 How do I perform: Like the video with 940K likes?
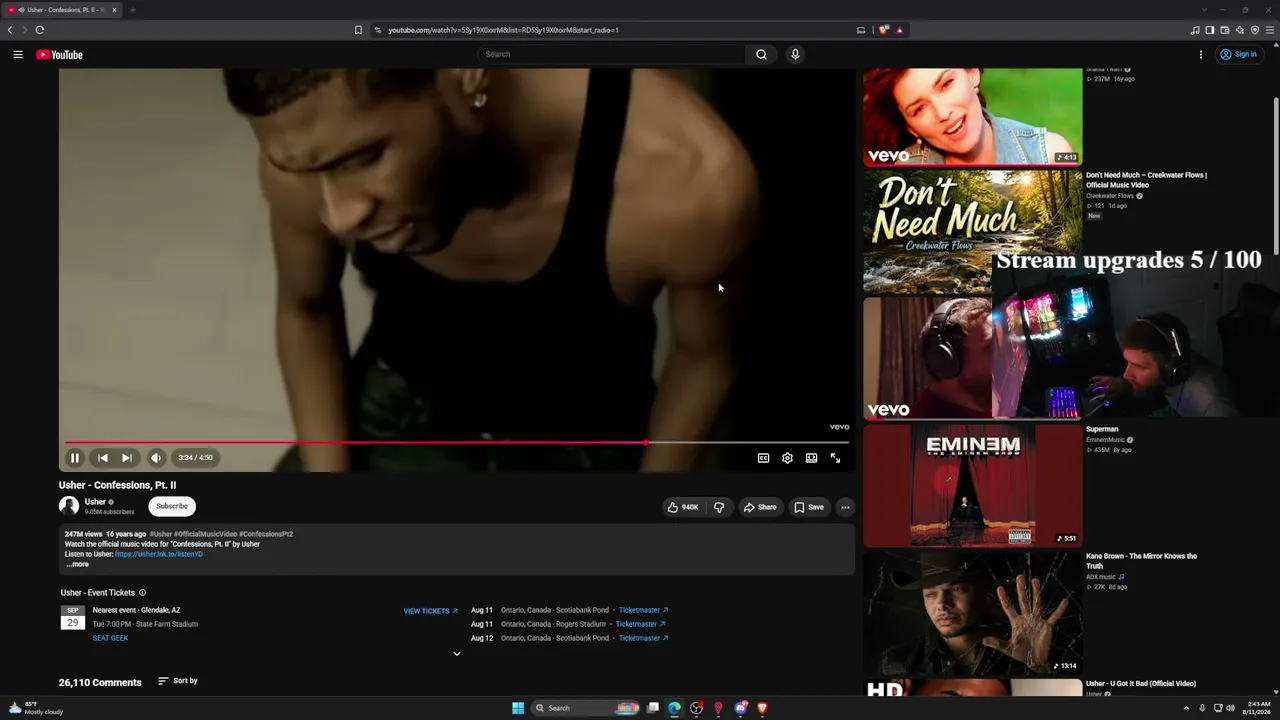click(684, 507)
